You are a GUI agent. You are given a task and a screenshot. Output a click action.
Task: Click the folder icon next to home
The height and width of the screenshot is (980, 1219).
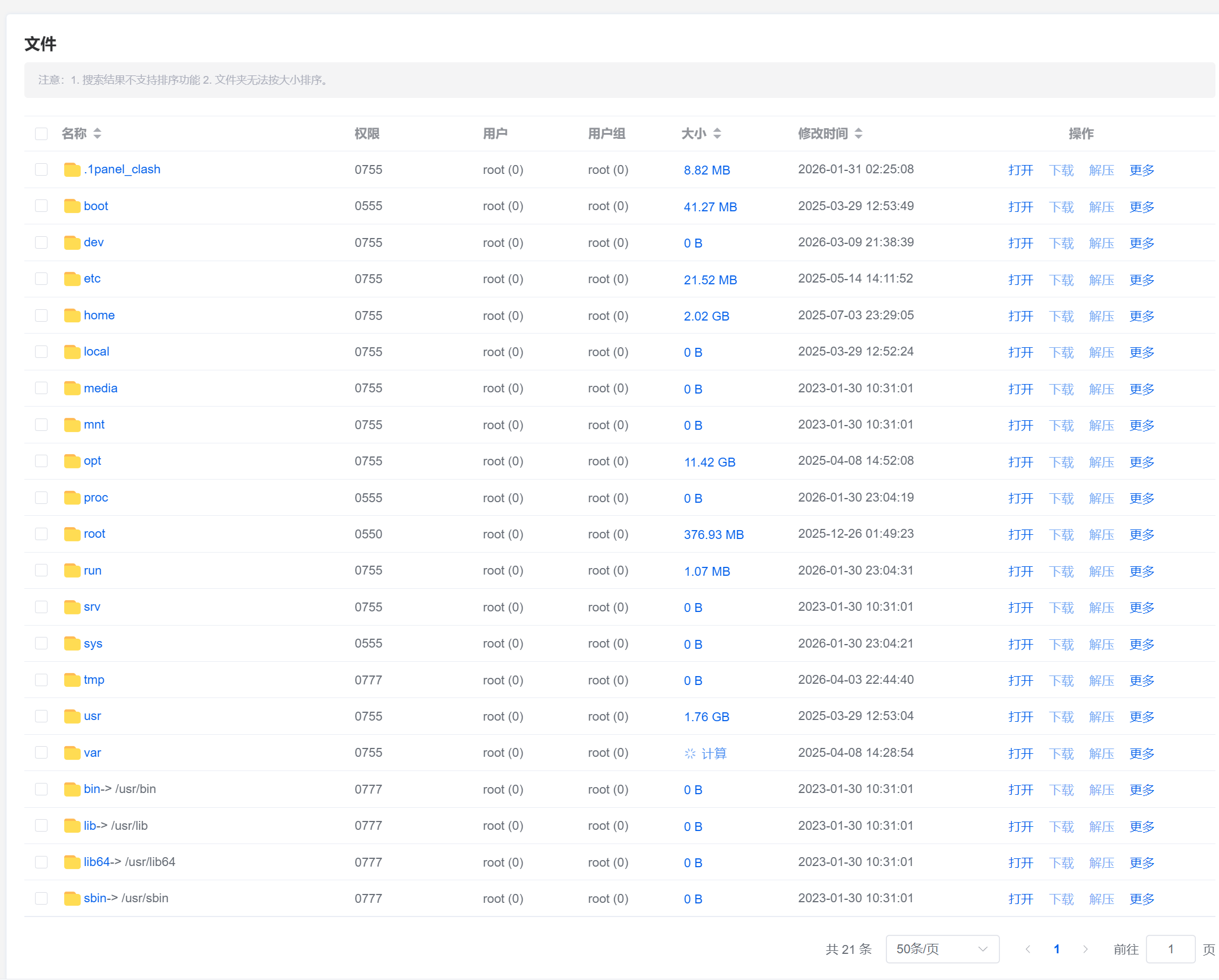(x=72, y=315)
